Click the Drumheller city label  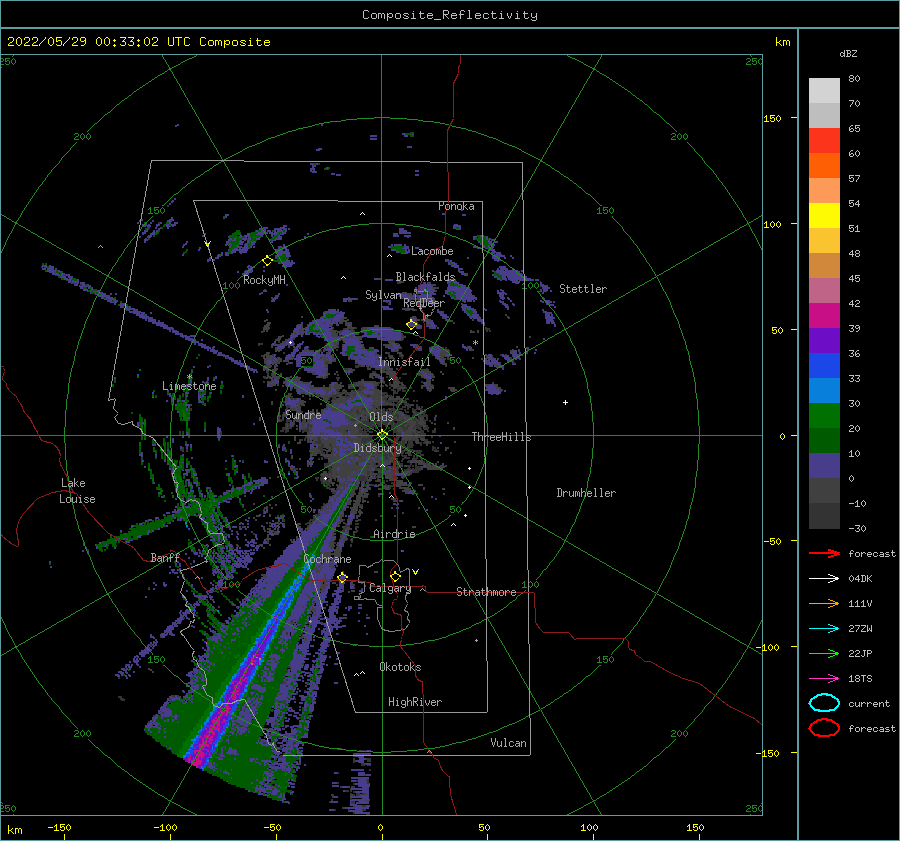[586, 493]
